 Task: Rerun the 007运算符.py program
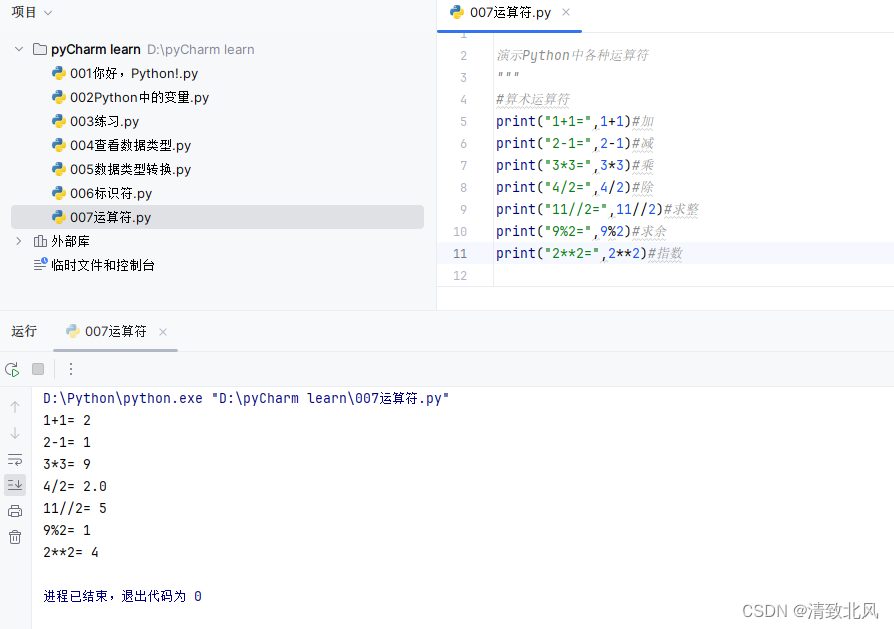point(12,369)
